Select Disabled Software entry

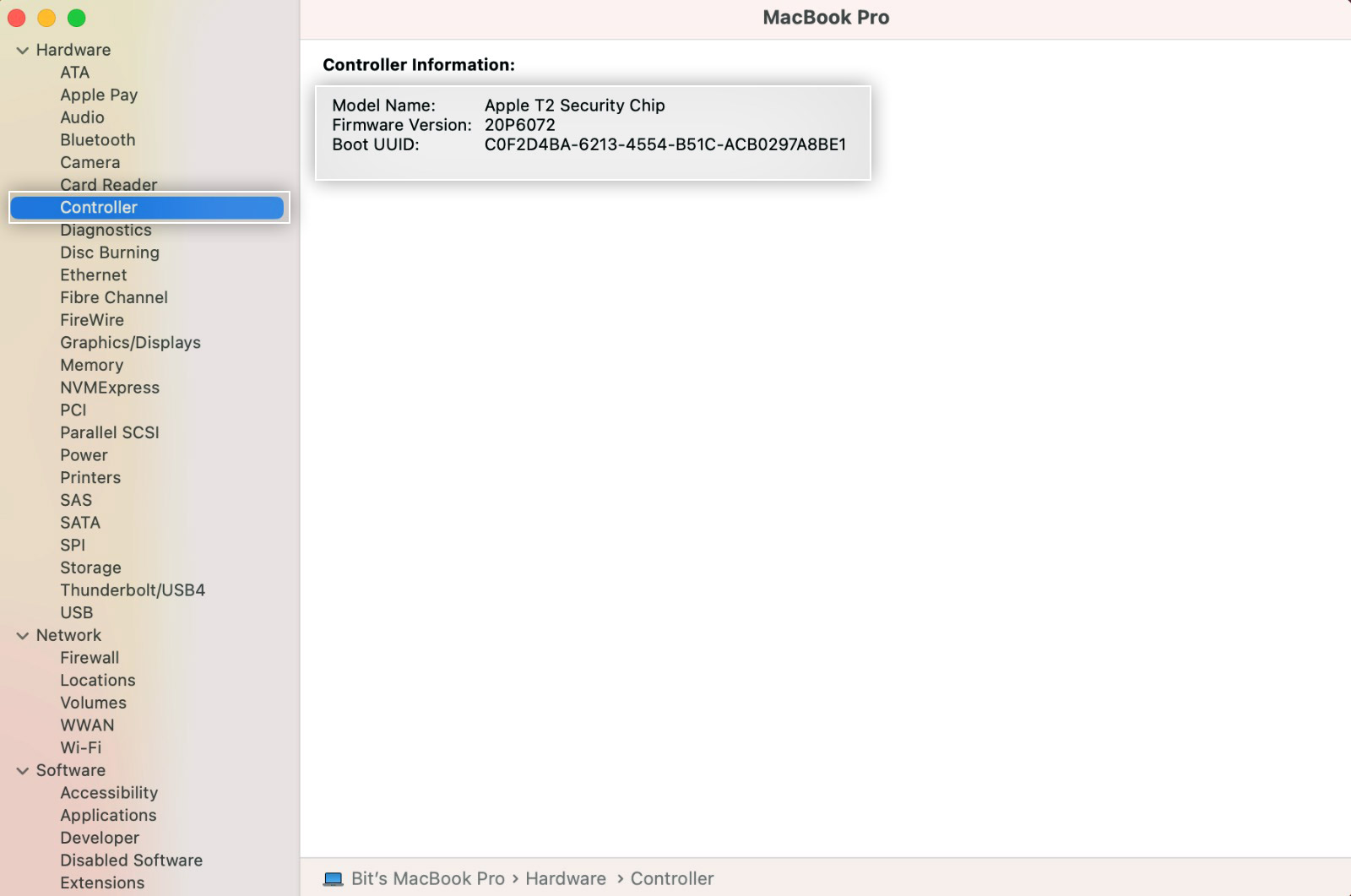(131, 861)
